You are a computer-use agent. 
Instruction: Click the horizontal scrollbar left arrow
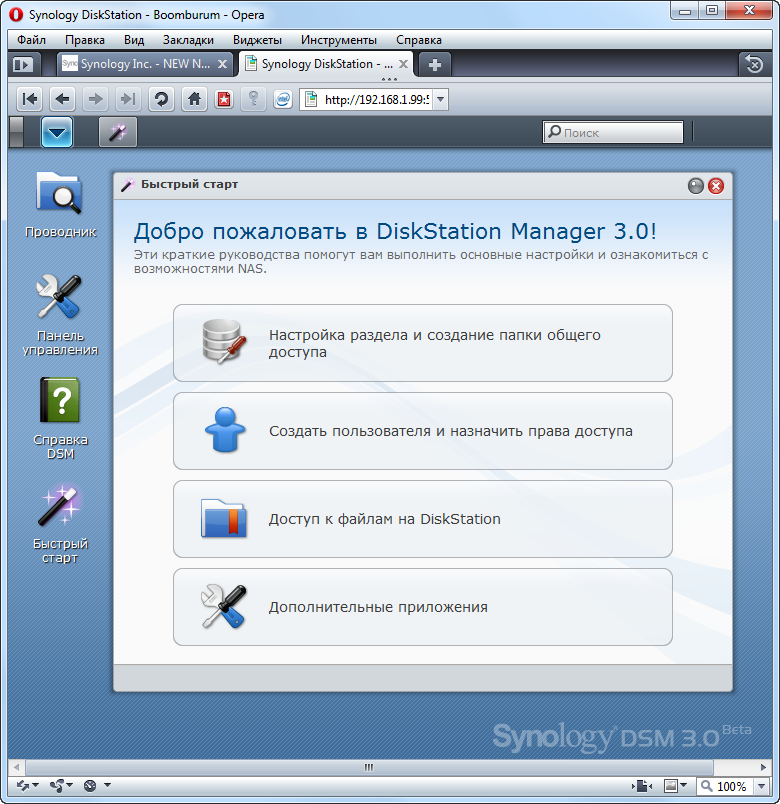coord(16,767)
